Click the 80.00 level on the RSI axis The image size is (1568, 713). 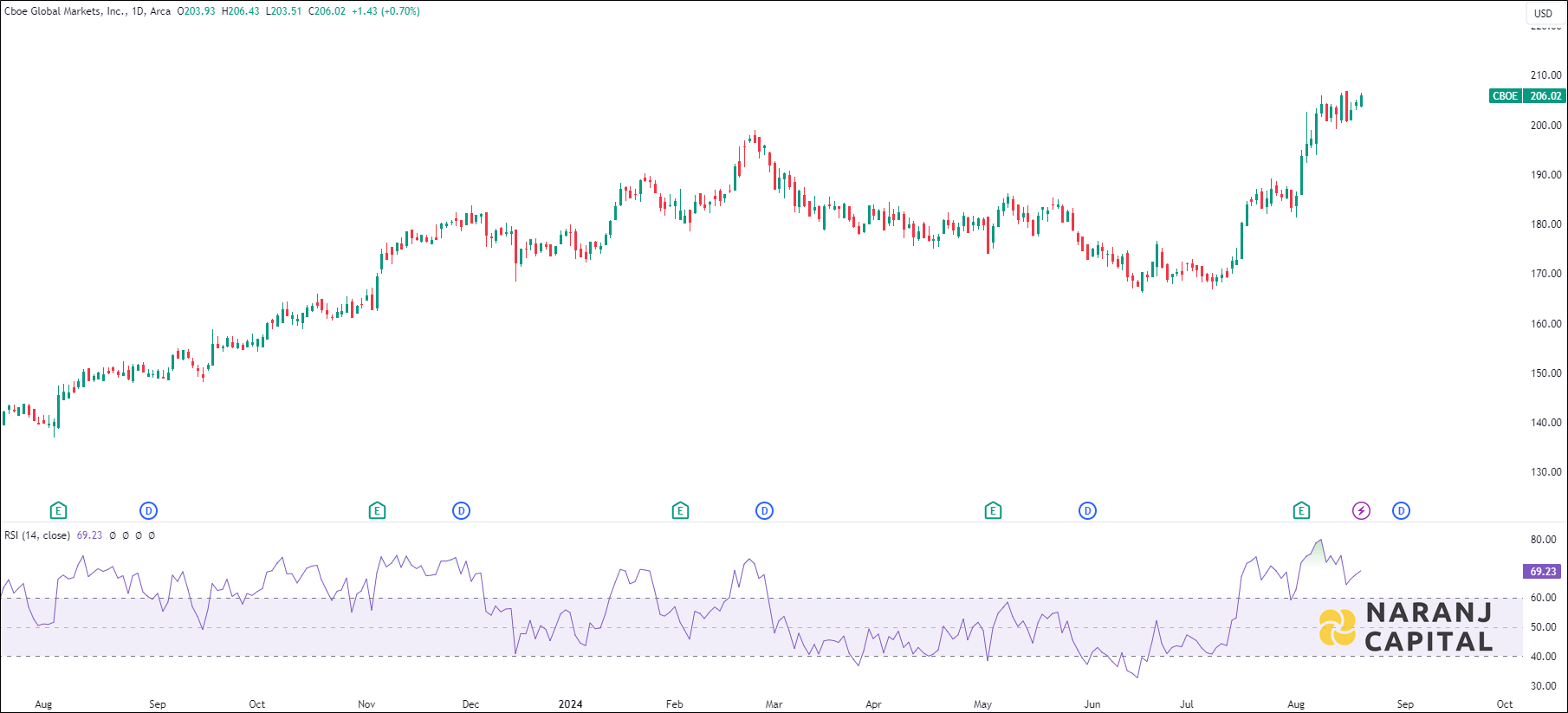pos(1543,540)
